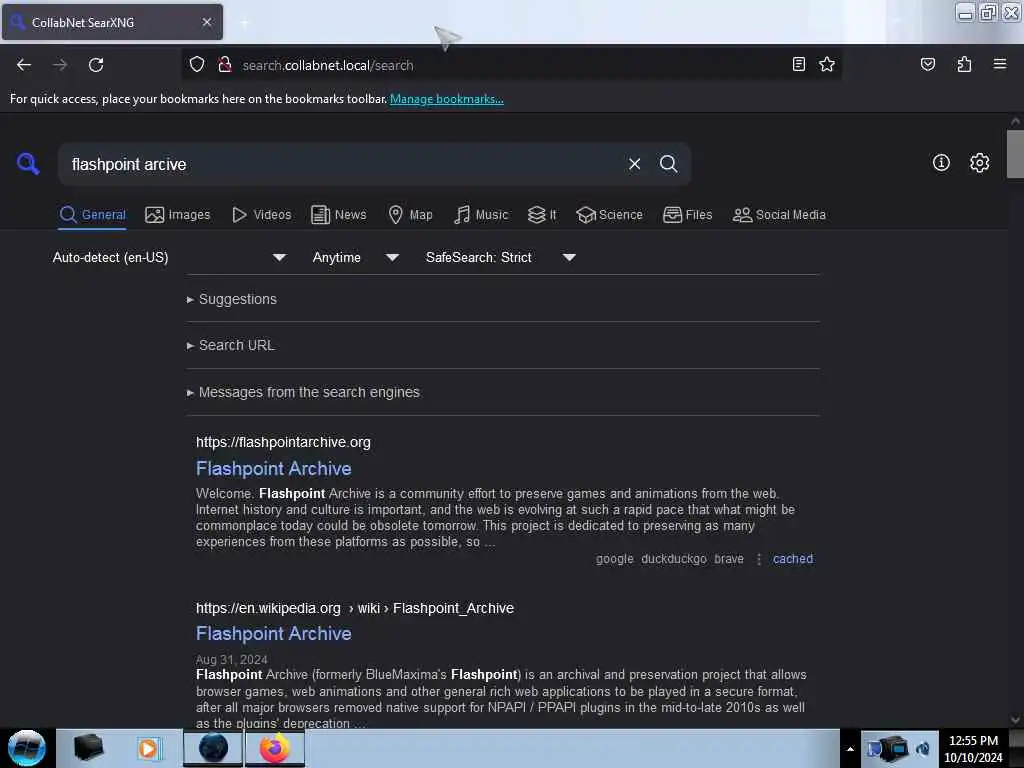Switch to the News tab
The width and height of the screenshot is (1024, 768).
pos(338,214)
